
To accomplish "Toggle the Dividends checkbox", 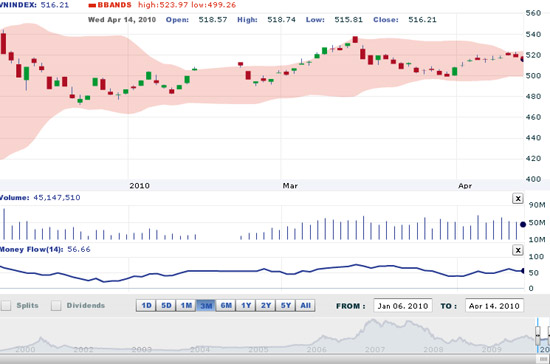I will 56,305.
